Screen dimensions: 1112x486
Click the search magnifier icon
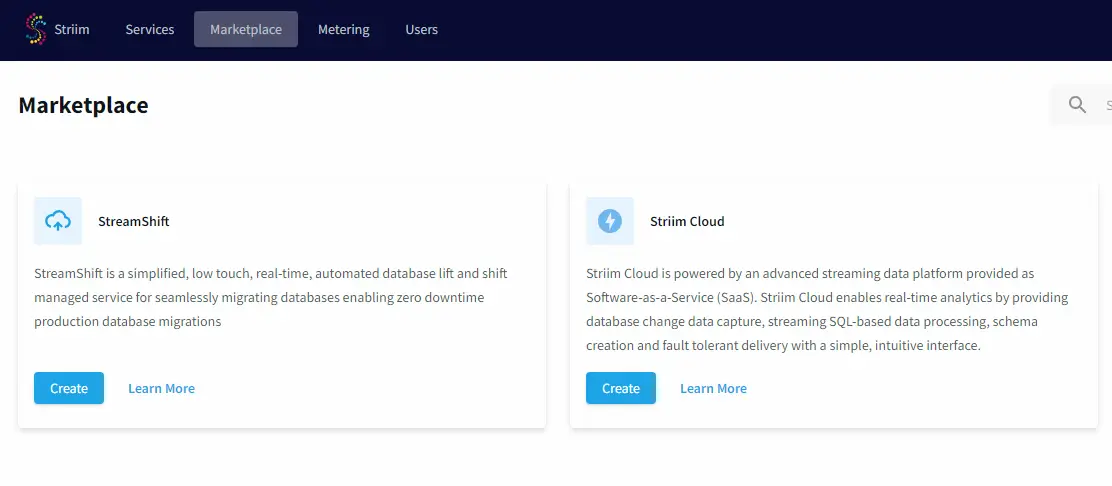point(1077,105)
